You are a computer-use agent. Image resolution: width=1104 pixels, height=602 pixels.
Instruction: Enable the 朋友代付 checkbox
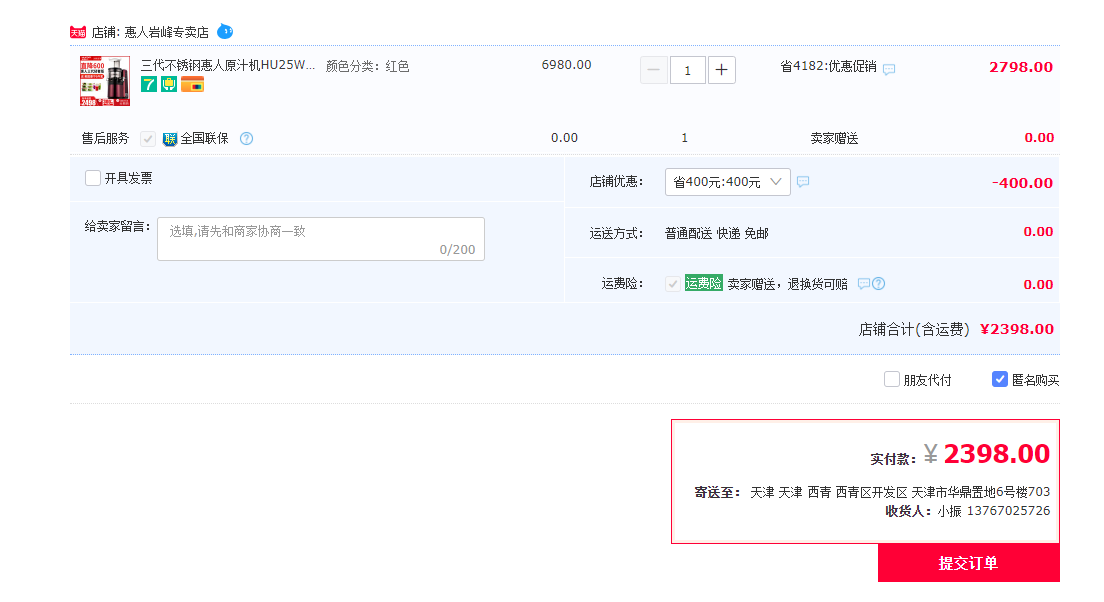(891, 380)
